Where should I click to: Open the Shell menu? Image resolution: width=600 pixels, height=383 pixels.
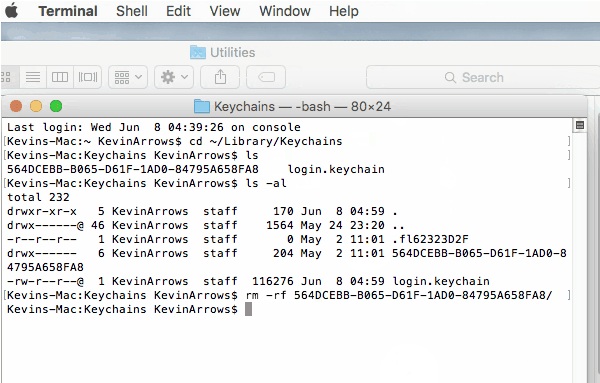(x=132, y=11)
